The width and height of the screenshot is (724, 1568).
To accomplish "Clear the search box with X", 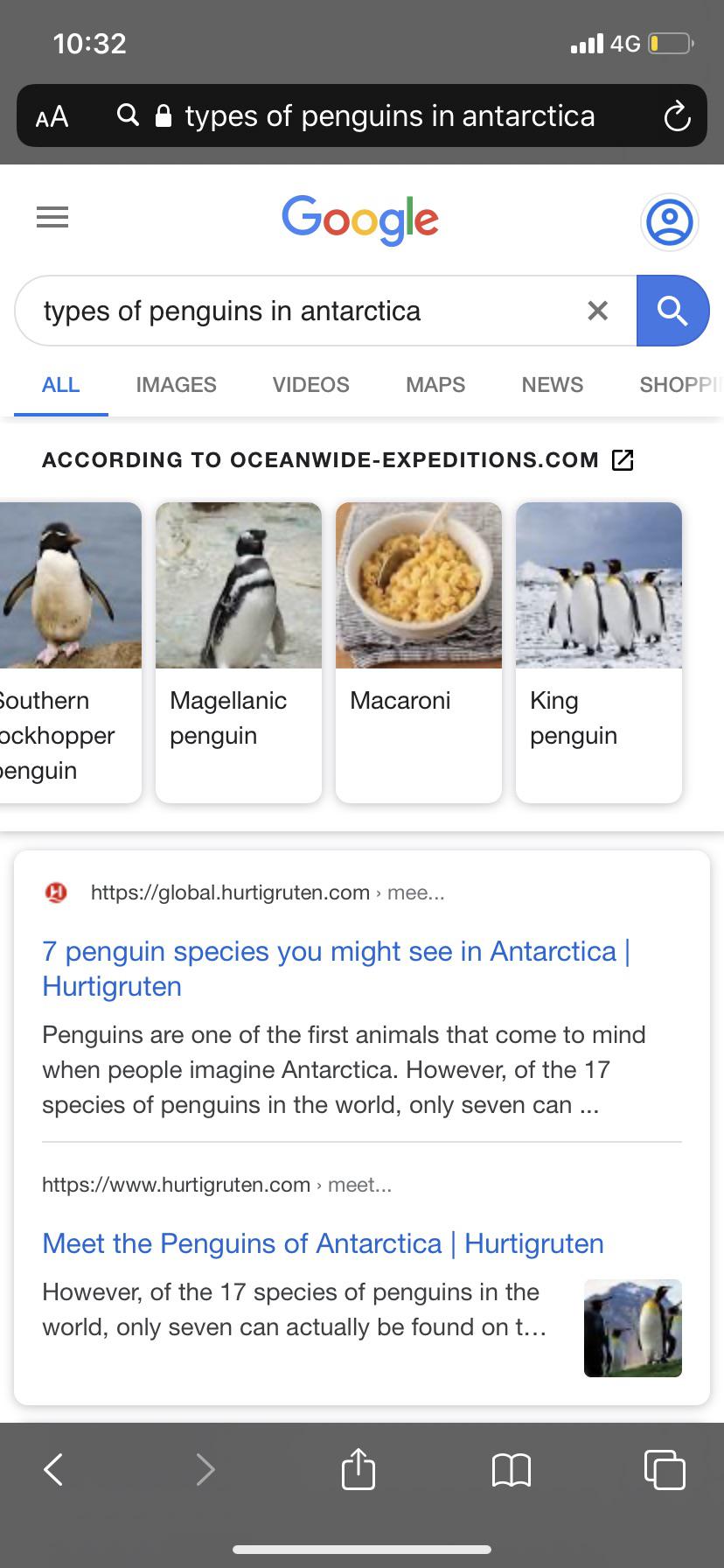I will (597, 311).
